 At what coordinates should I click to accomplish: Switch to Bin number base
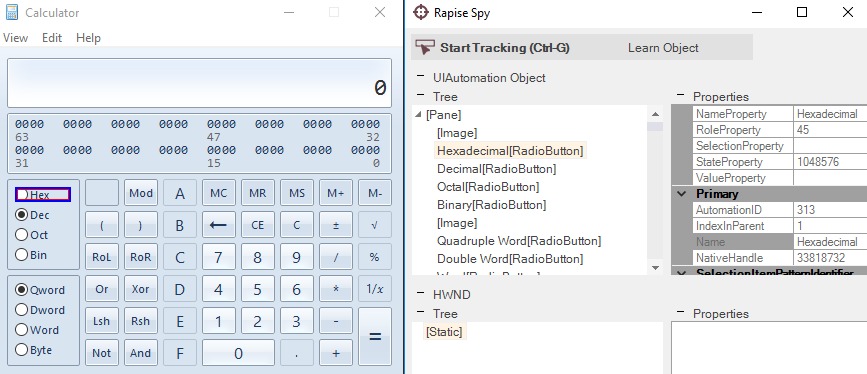pyautogui.click(x=31, y=255)
